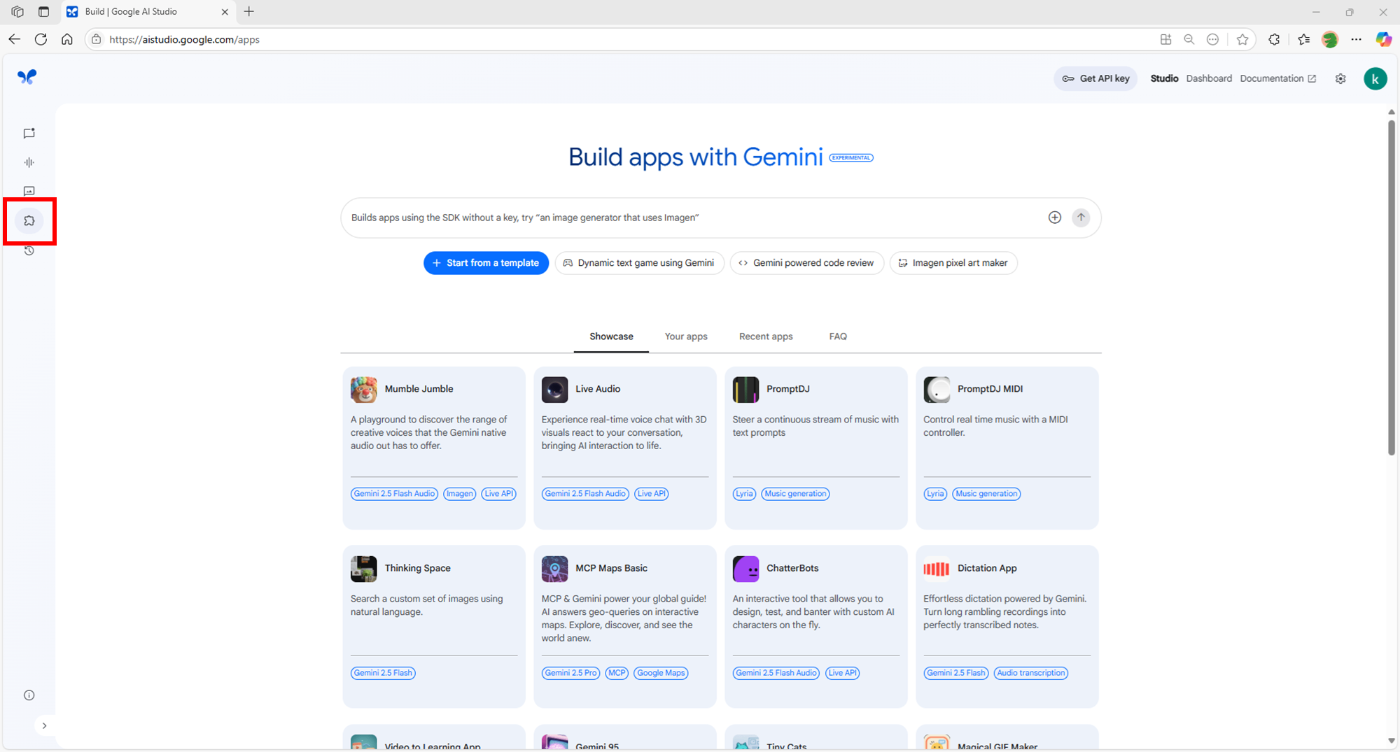Open a new browser tab
This screenshot has width=1400, height=752.
pos(249,12)
